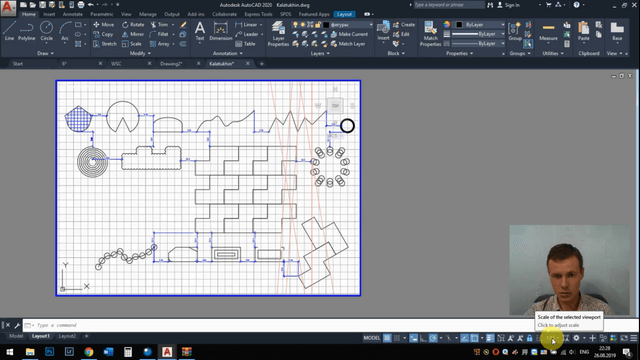
Task: Click the Stretch tool
Action: pos(104,44)
